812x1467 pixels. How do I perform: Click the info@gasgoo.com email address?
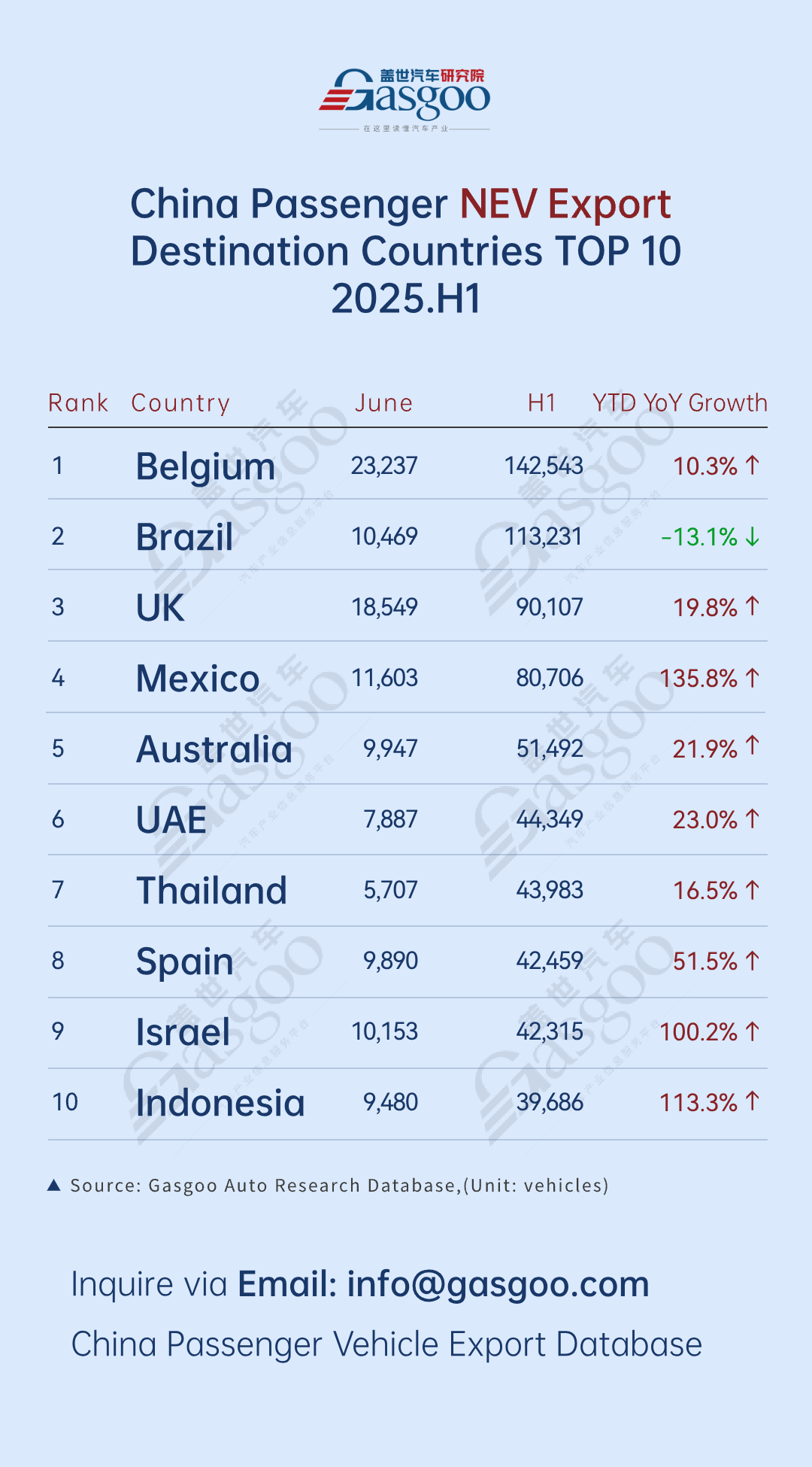pos(498,1284)
